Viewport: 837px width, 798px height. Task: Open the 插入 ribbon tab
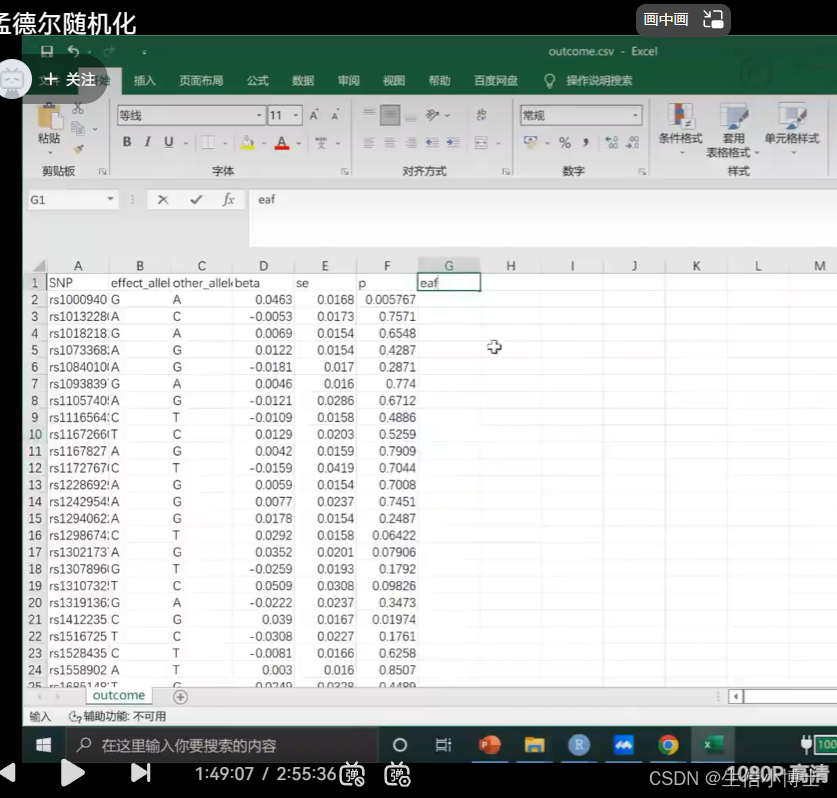pyautogui.click(x=145, y=81)
